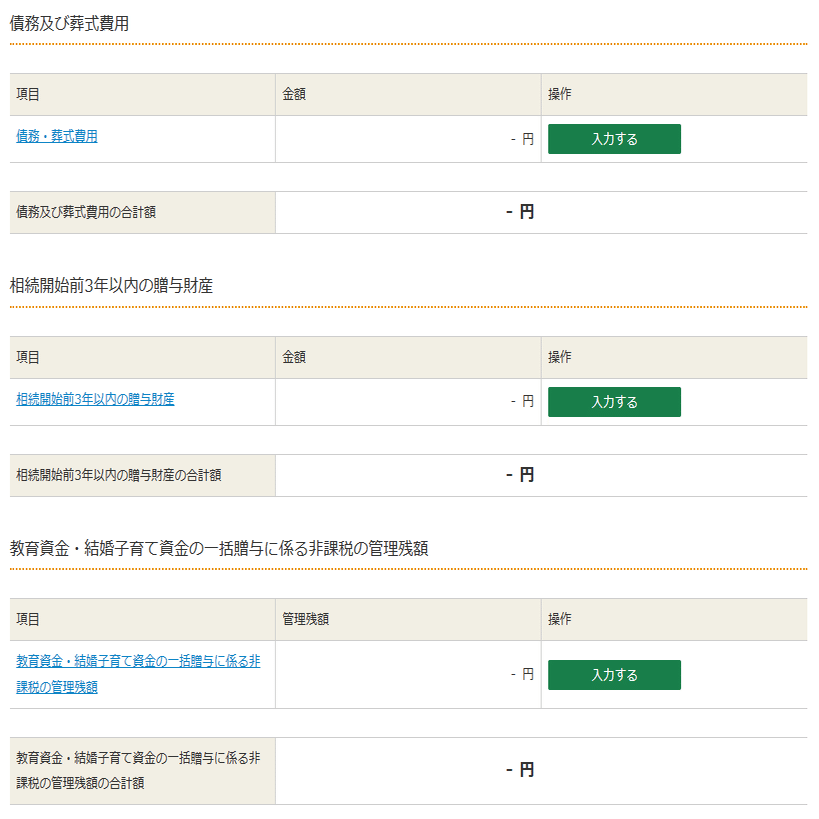Image resolution: width=819 pixels, height=819 pixels.
Task: Select the 相続開始前3年以内の贈与財産 section heading
Action: click(x=111, y=286)
